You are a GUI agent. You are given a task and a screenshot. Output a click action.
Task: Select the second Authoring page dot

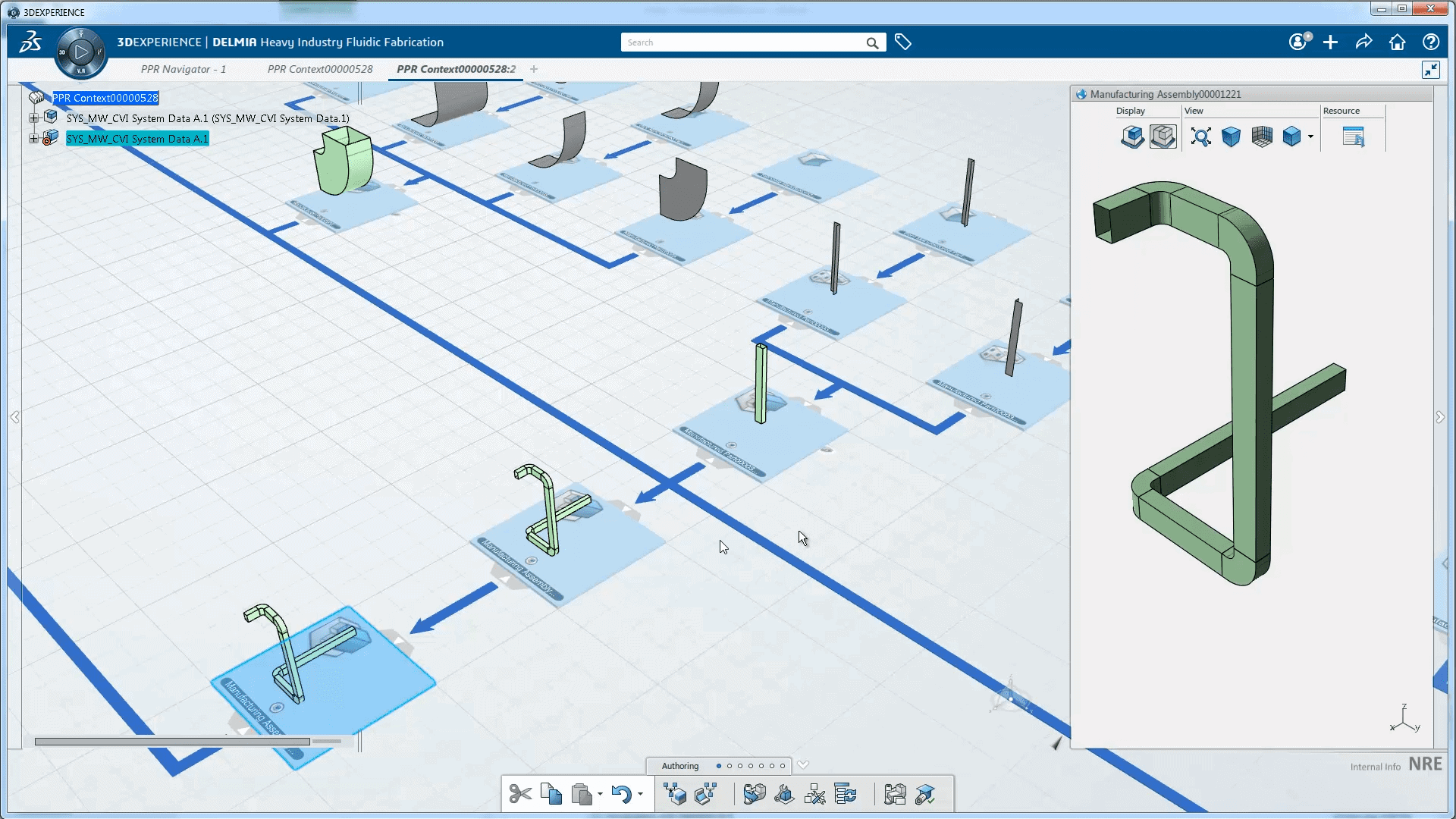(x=730, y=766)
